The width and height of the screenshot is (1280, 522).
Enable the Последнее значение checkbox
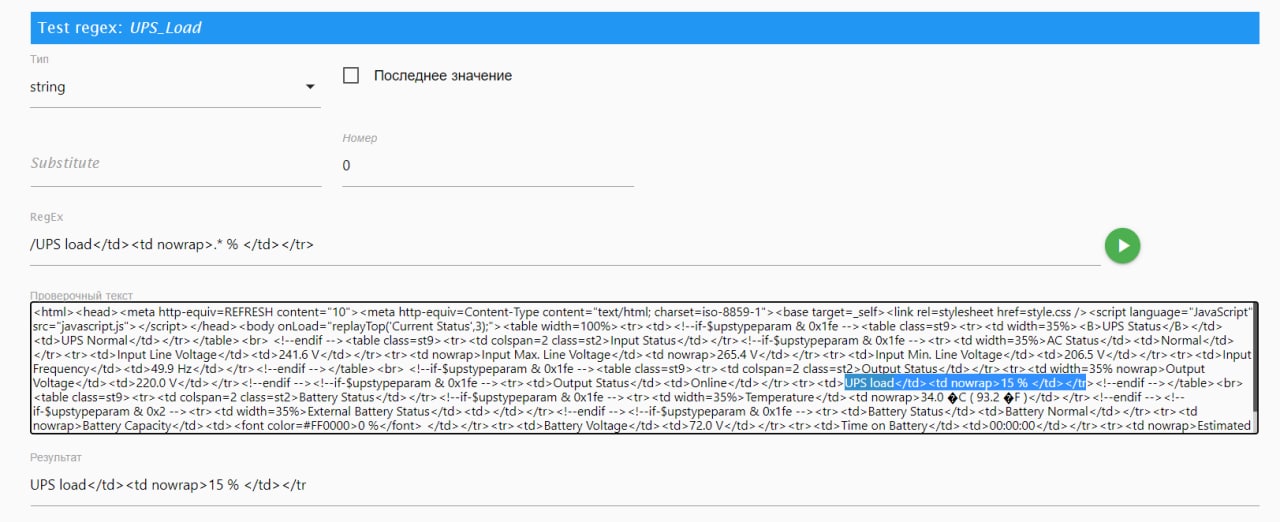click(x=351, y=76)
